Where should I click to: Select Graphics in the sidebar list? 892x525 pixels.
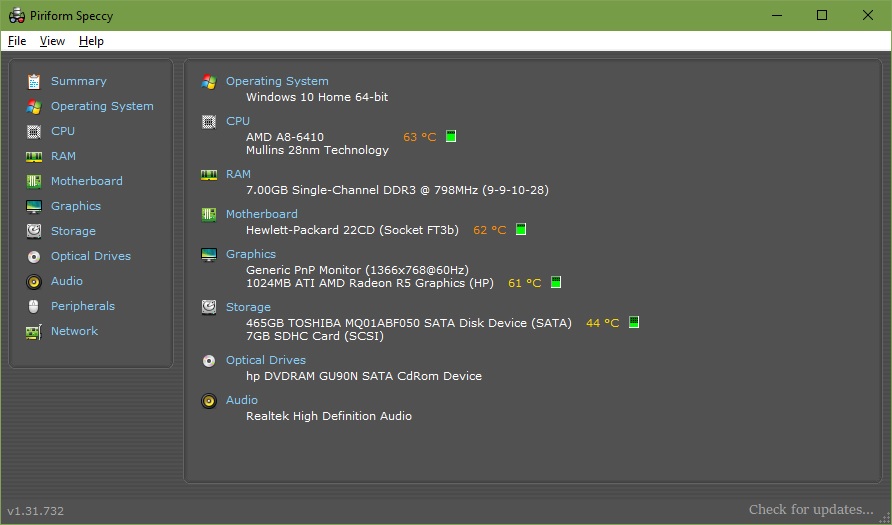click(76, 206)
